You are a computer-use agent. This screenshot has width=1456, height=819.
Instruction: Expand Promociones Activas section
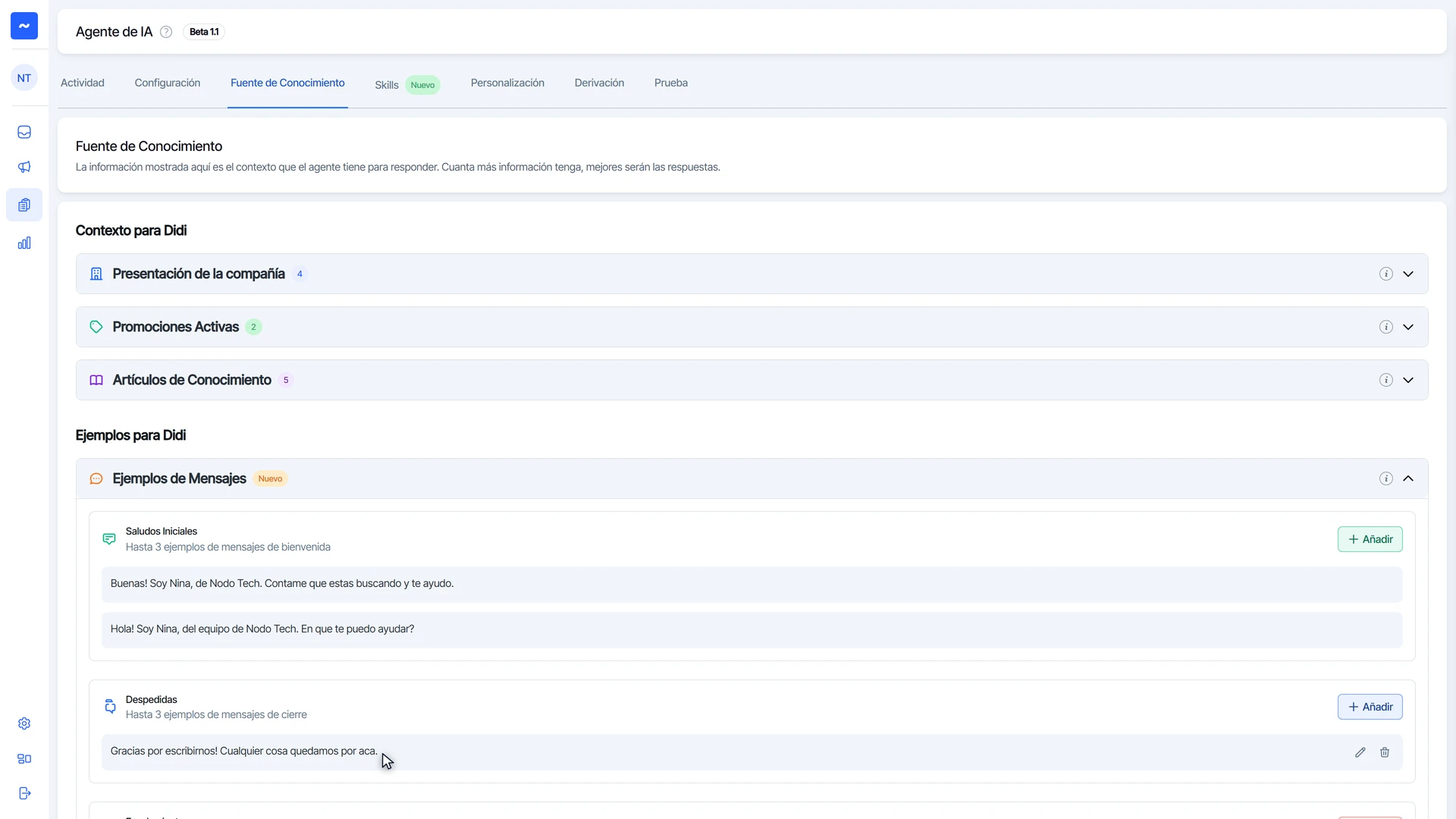coord(1408,327)
